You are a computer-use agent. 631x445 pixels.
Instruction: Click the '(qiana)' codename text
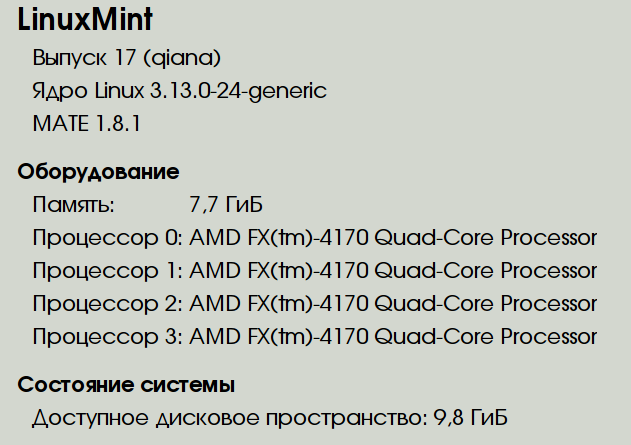point(181,57)
